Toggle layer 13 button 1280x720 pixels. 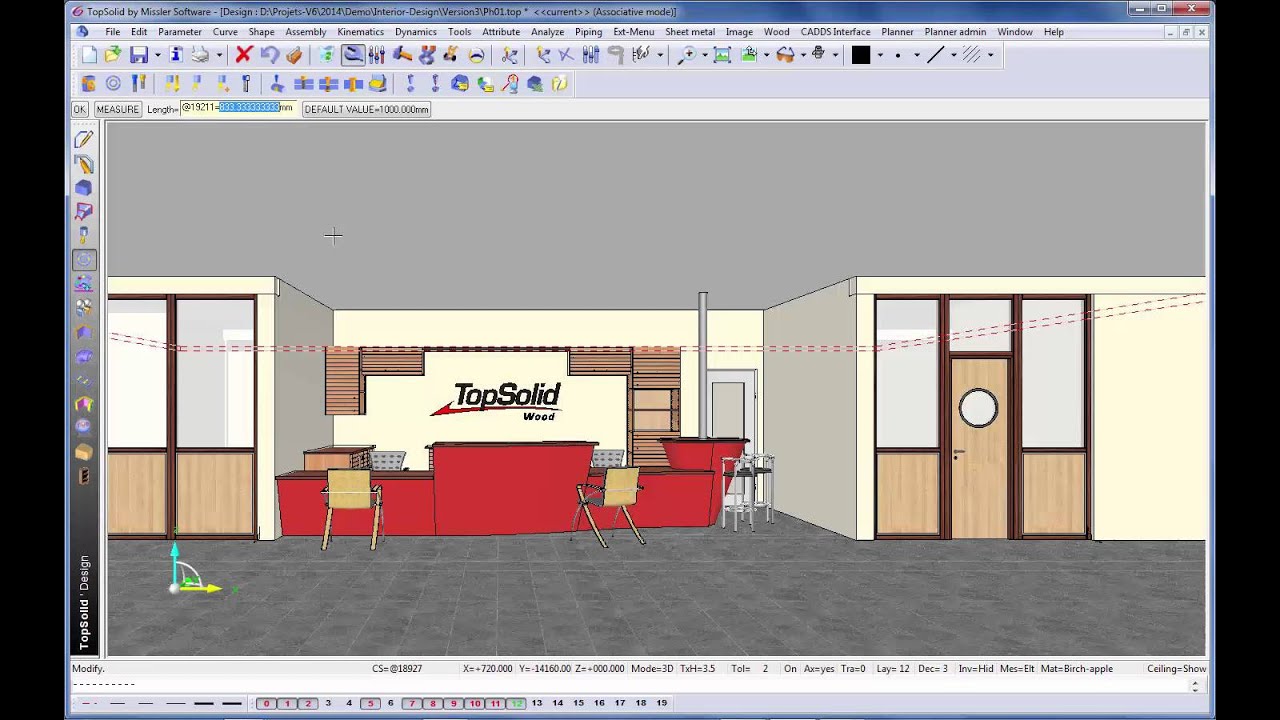point(537,704)
